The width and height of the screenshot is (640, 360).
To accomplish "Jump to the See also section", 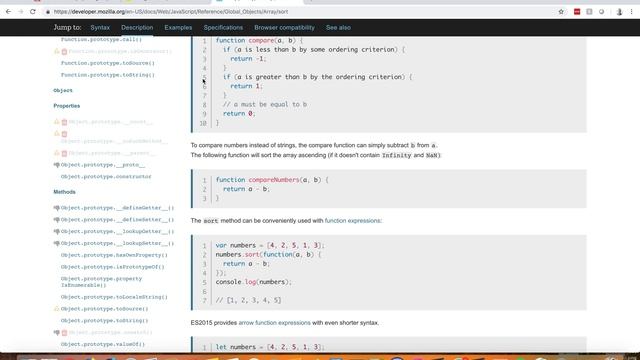I will (x=338, y=27).
